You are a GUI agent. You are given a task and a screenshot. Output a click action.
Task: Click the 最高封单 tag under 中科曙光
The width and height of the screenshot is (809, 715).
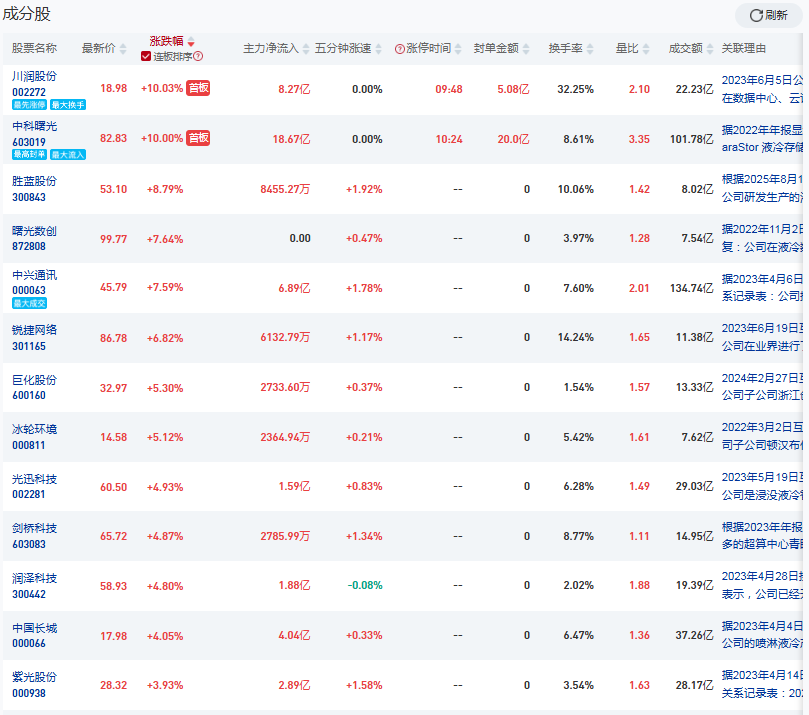tap(29, 155)
